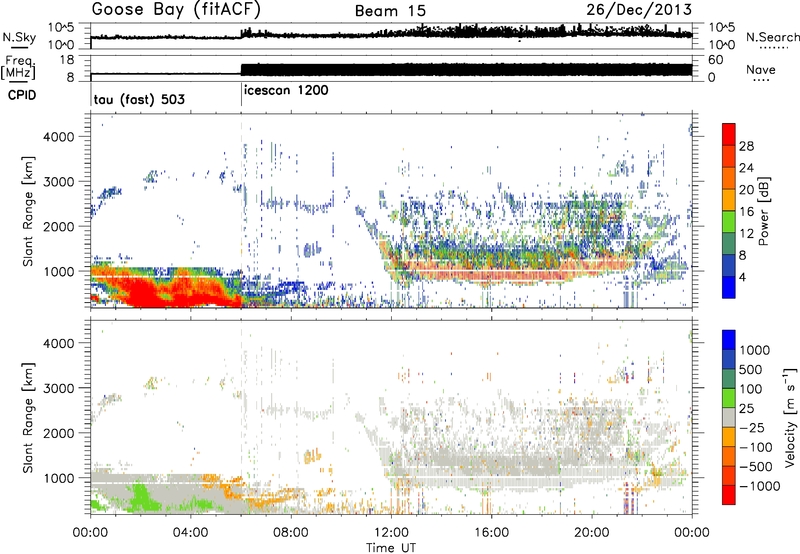The width and height of the screenshot is (800, 554).
Task: Click the '20:00' time tick label
Action: (x=591, y=533)
